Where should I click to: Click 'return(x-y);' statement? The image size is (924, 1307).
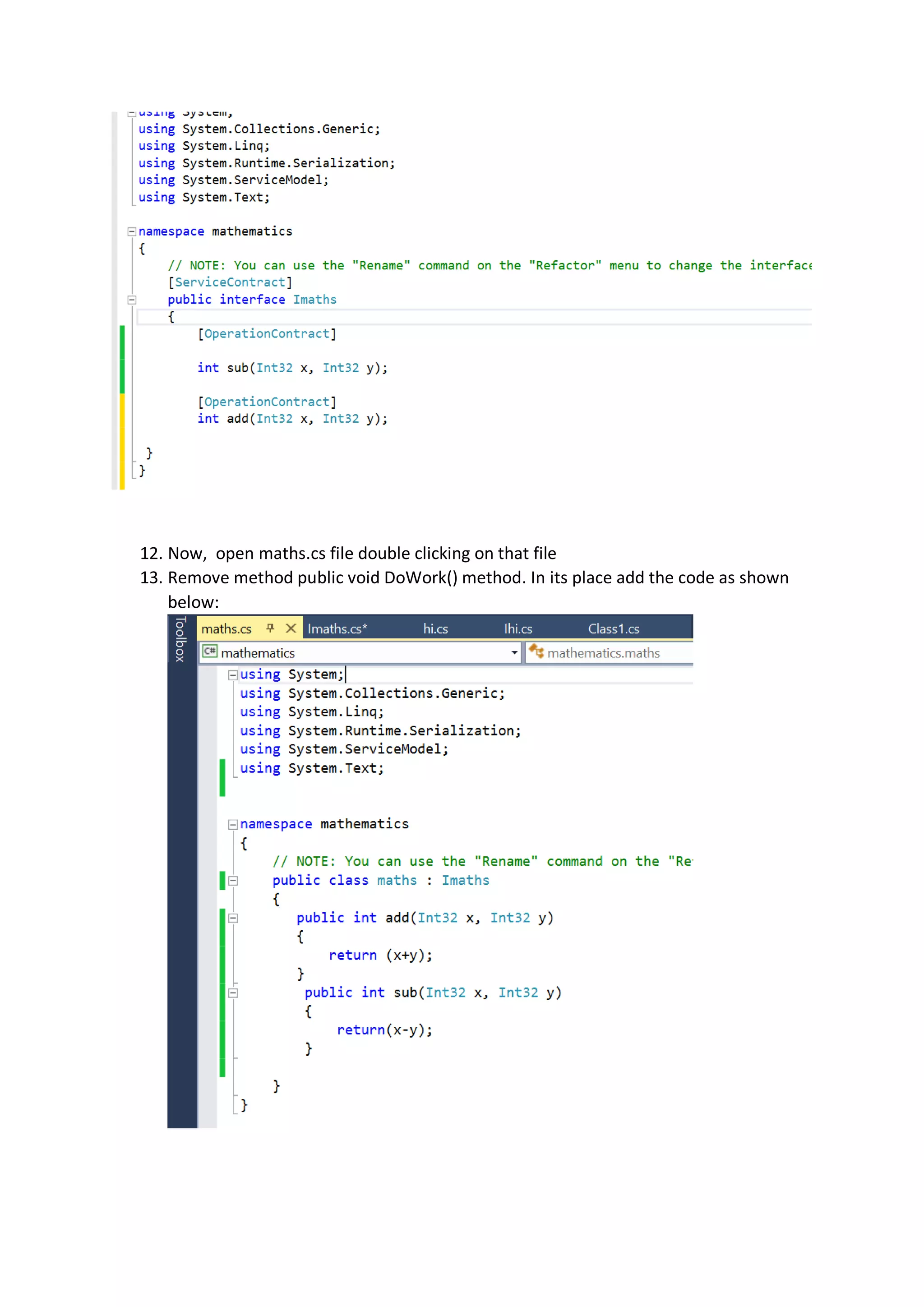coord(385,1030)
